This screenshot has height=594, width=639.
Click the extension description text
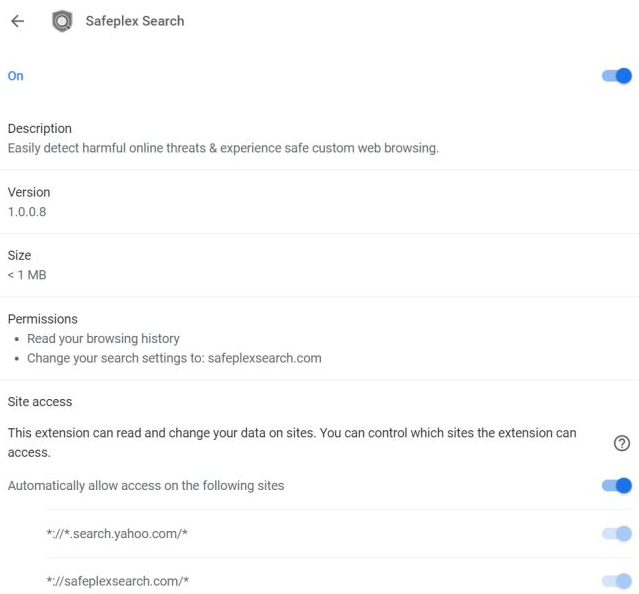223,148
